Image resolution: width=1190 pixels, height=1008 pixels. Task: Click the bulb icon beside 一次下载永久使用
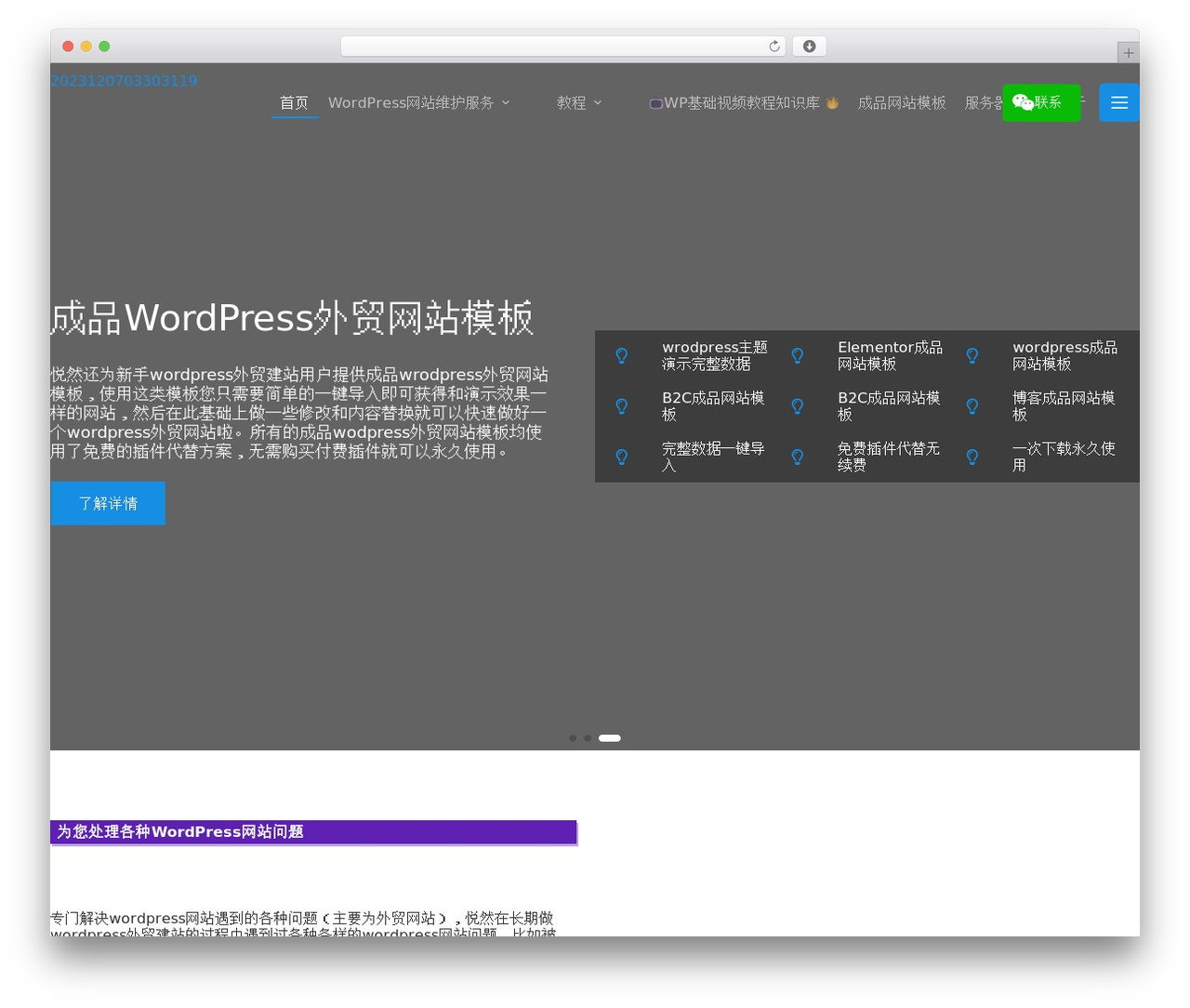[972, 457]
